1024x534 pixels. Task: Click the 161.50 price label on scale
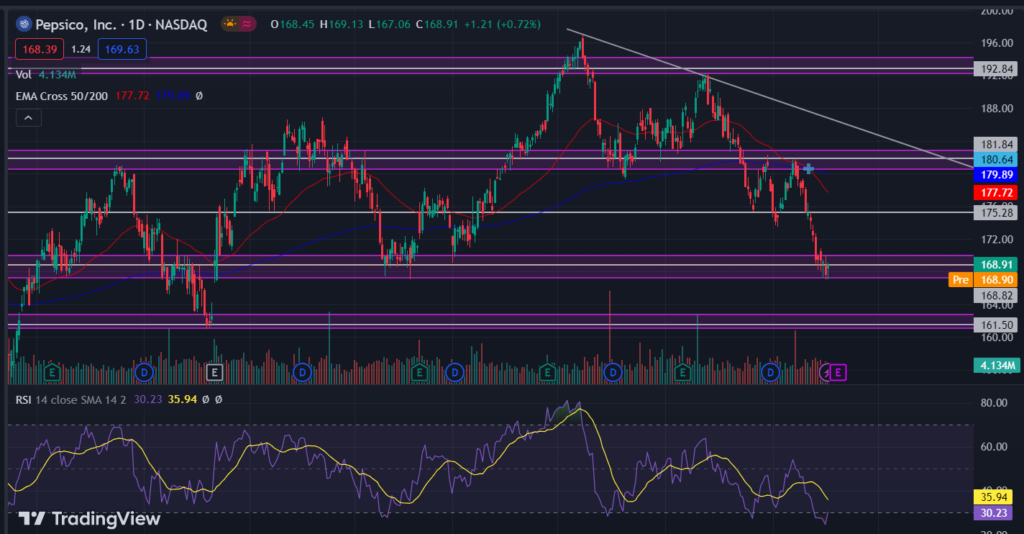pyautogui.click(x=995, y=324)
